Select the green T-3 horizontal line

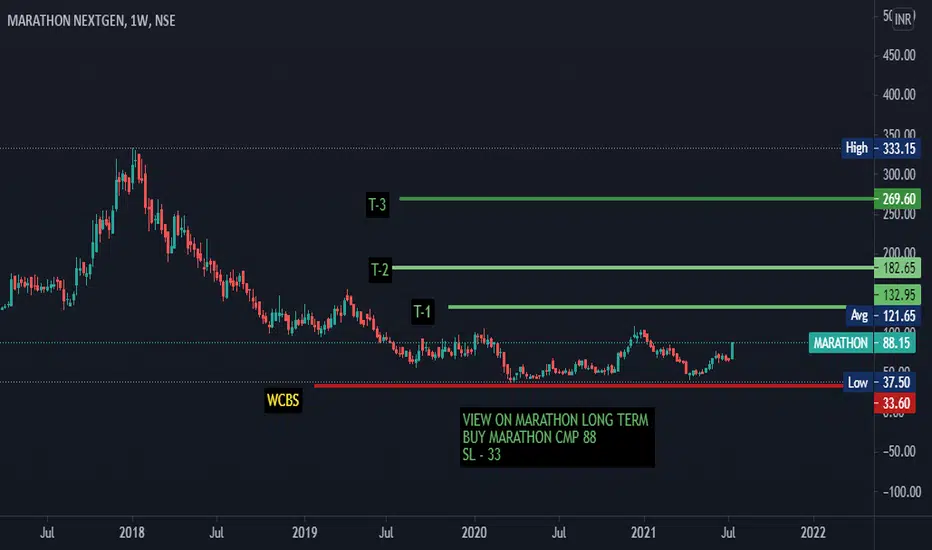(x=637, y=199)
